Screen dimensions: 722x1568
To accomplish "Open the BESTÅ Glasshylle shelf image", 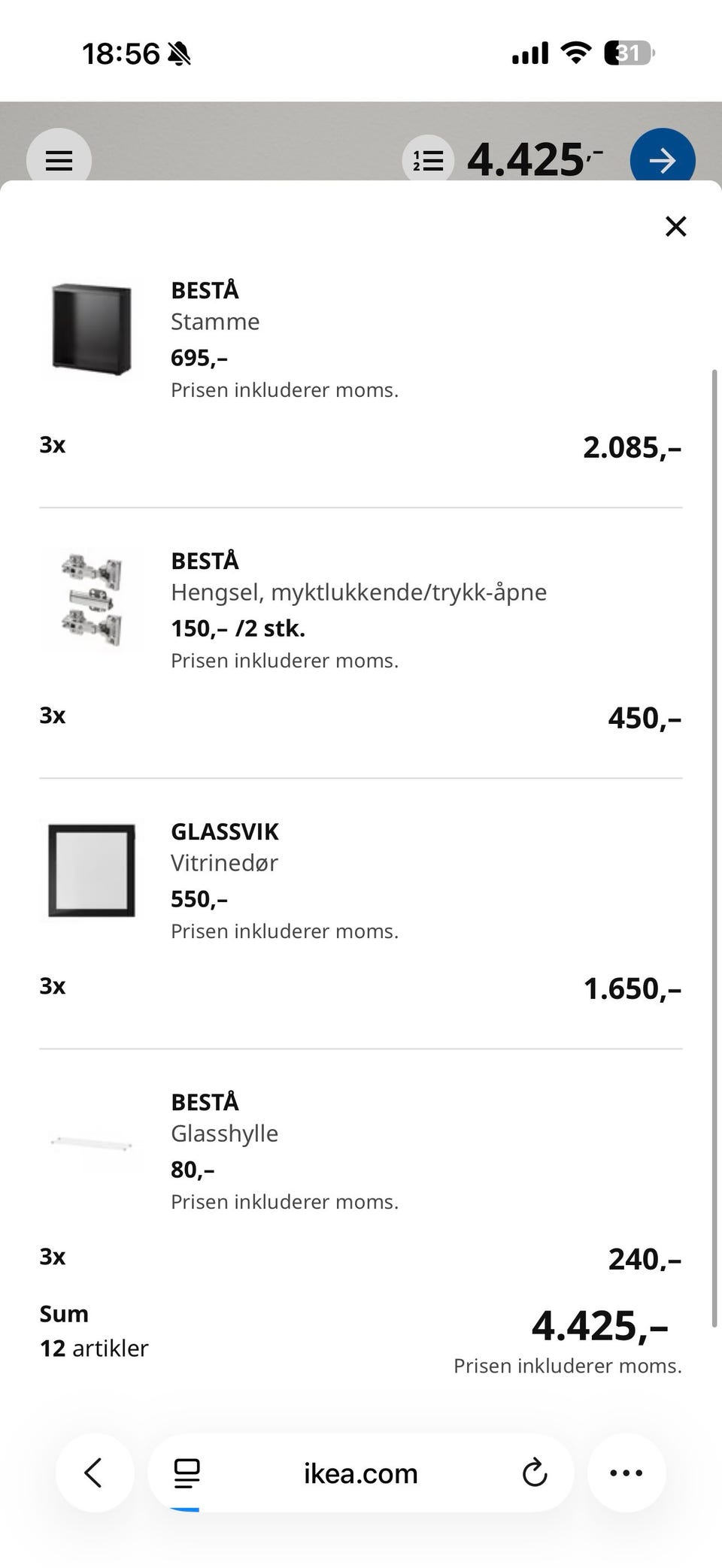I will [x=92, y=1144].
